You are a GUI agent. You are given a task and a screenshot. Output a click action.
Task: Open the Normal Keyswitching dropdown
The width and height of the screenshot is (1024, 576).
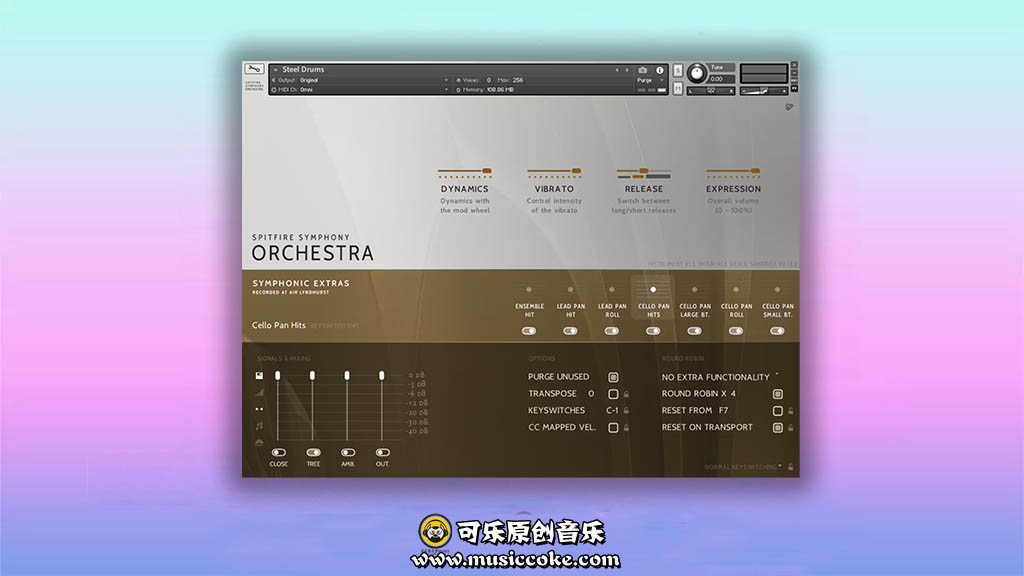[743, 467]
